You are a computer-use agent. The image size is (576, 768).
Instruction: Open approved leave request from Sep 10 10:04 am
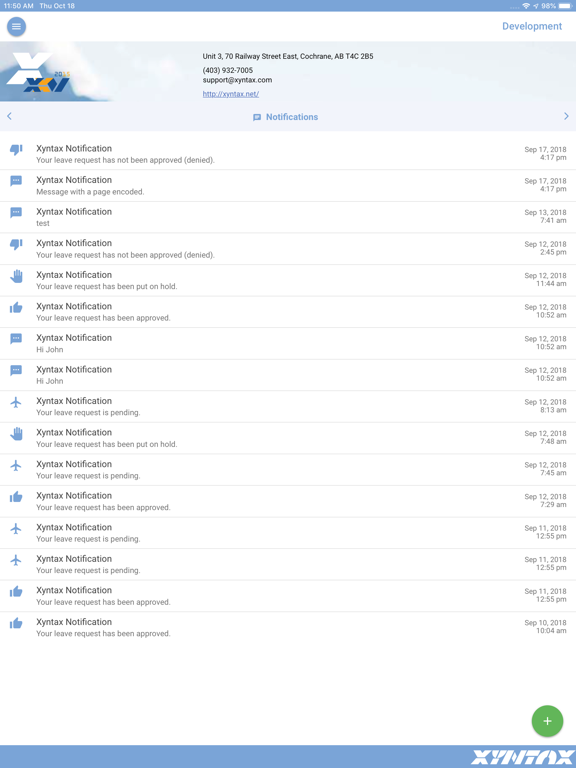(x=288, y=628)
